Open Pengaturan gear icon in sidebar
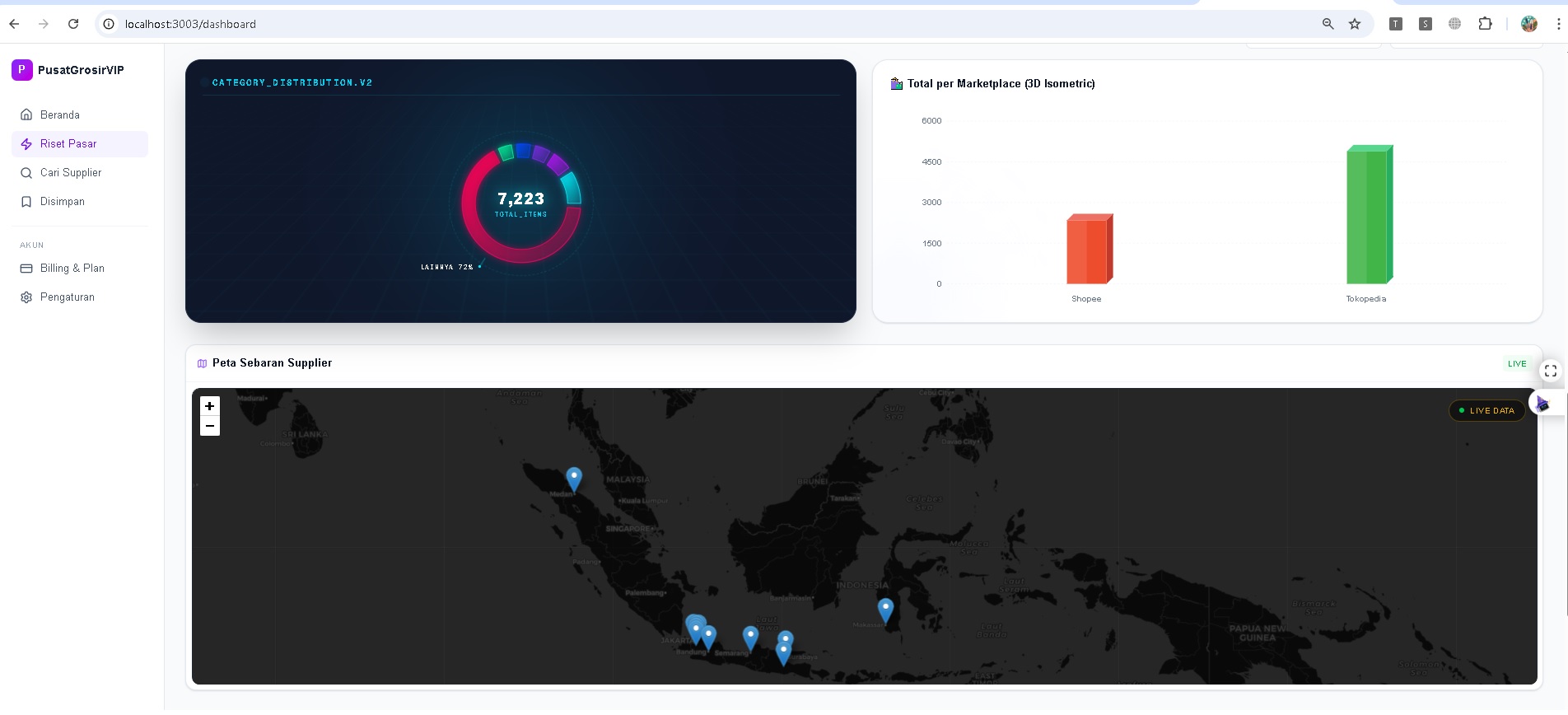 click(26, 297)
